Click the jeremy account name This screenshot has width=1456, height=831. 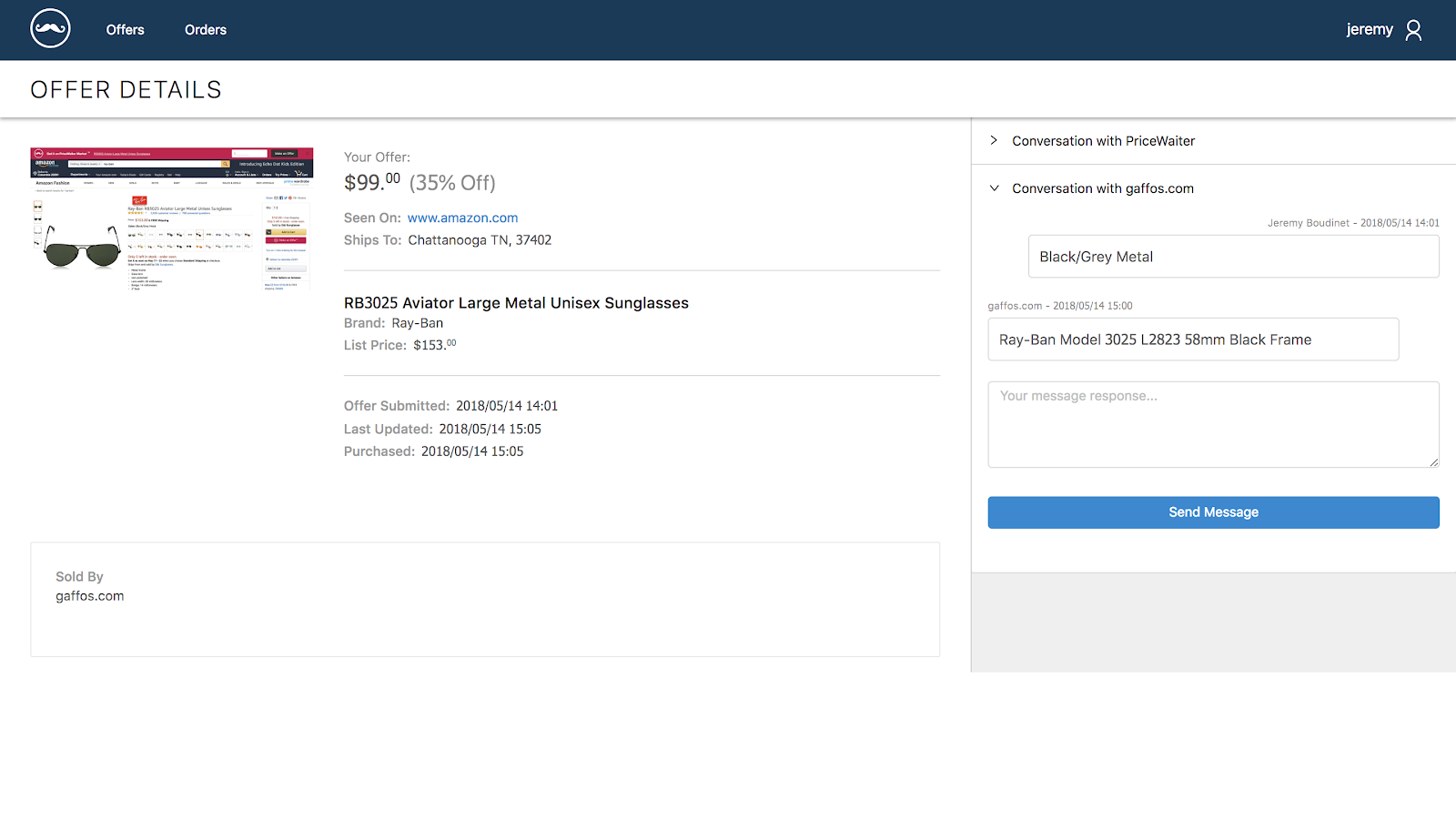[x=1370, y=30]
